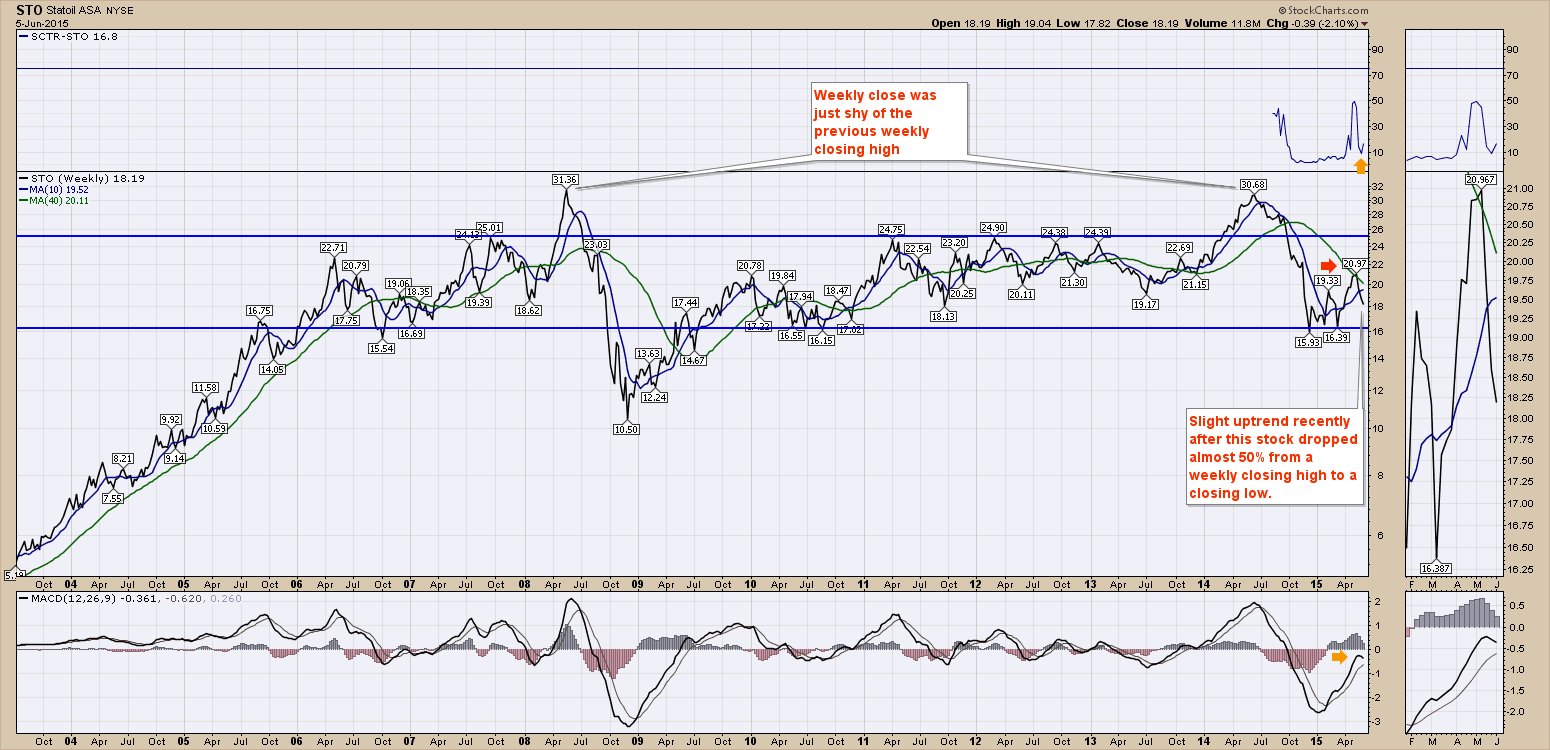Click the "Weekly close was just shy" annotation note

[x=888, y=122]
